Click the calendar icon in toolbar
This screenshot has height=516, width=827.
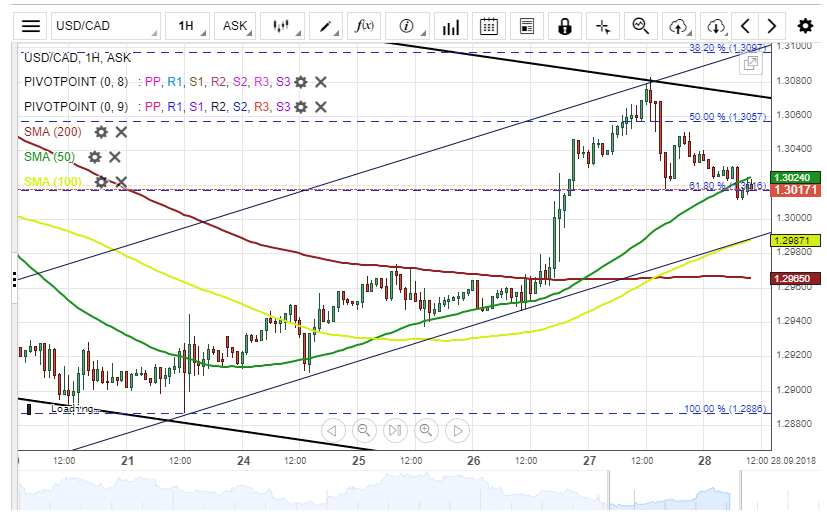(488, 26)
